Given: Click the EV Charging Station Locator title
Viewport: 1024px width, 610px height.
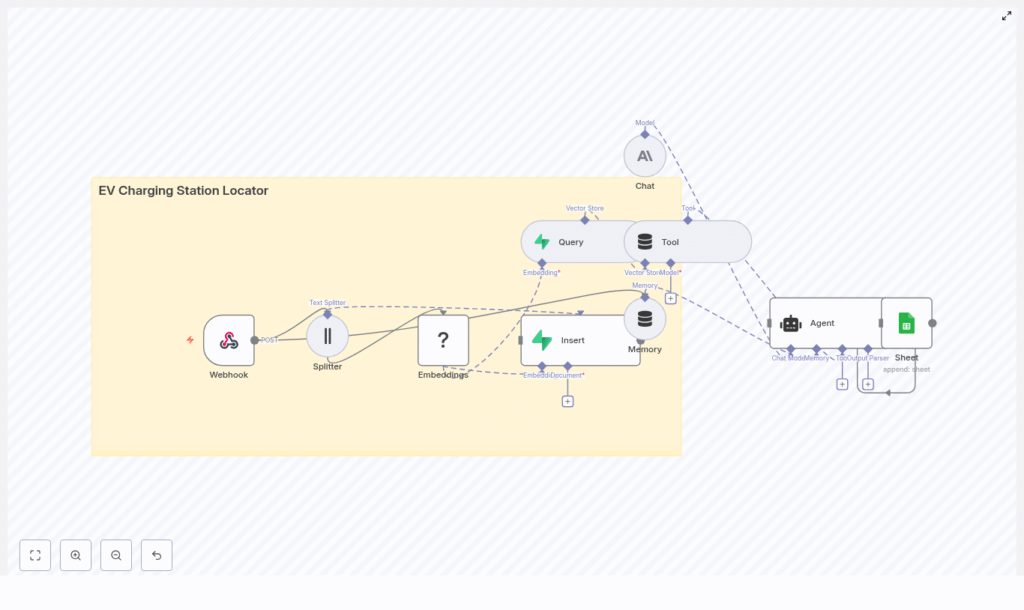Looking at the screenshot, I should point(181,190).
